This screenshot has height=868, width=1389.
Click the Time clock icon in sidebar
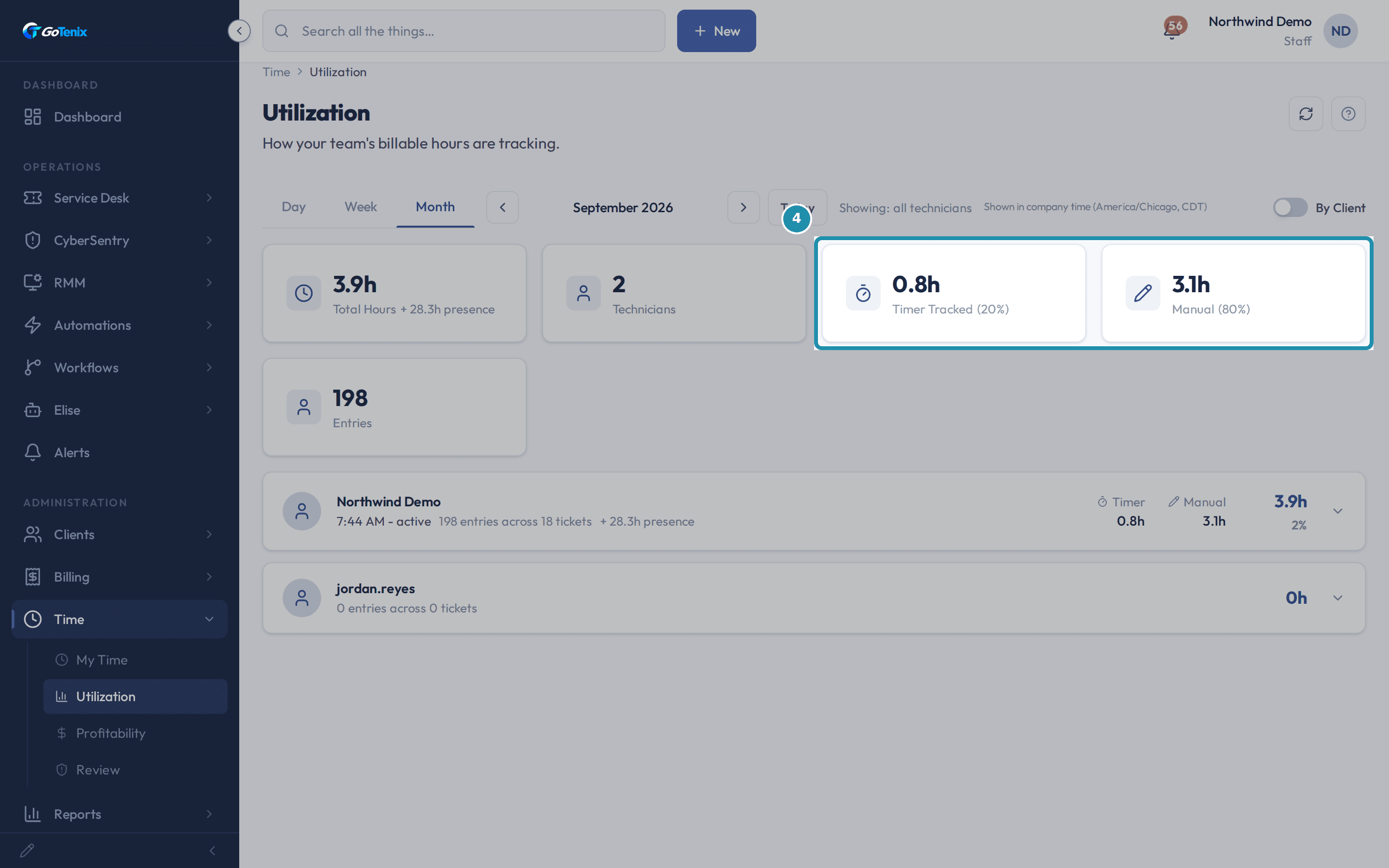click(x=33, y=619)
